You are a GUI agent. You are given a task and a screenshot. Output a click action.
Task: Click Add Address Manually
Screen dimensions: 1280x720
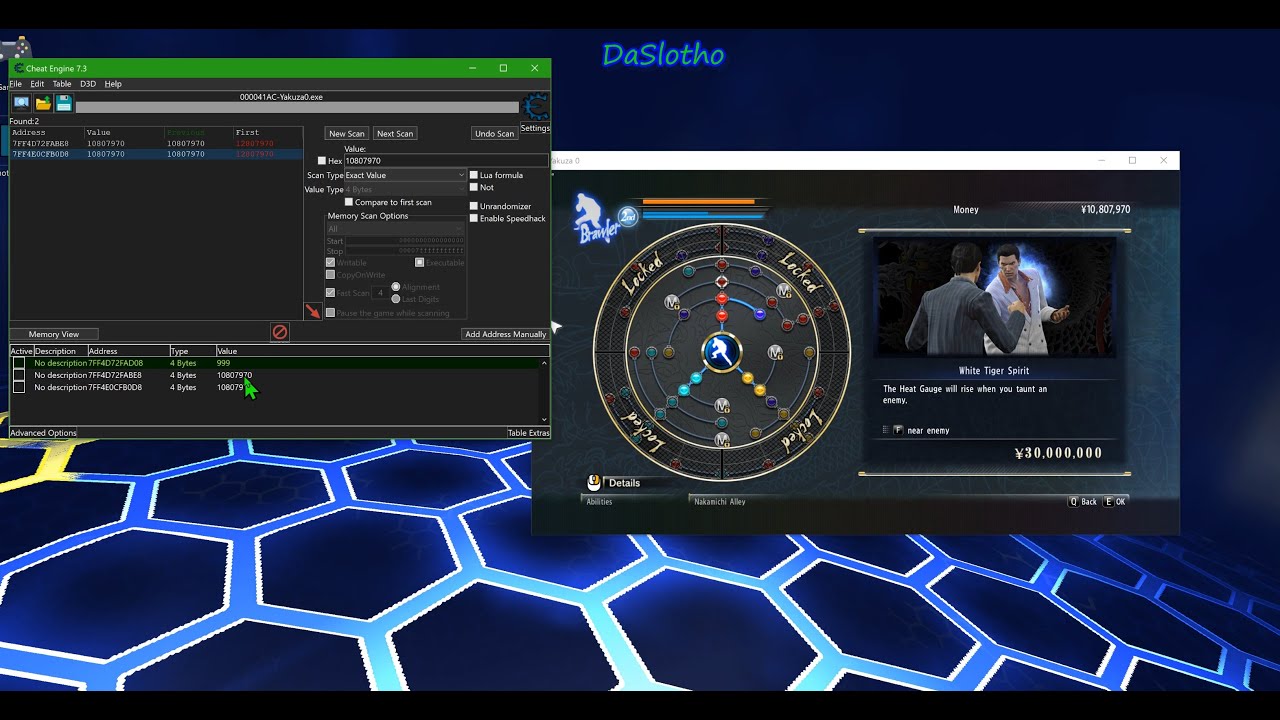pyautogui.click(x=505, y=334)
